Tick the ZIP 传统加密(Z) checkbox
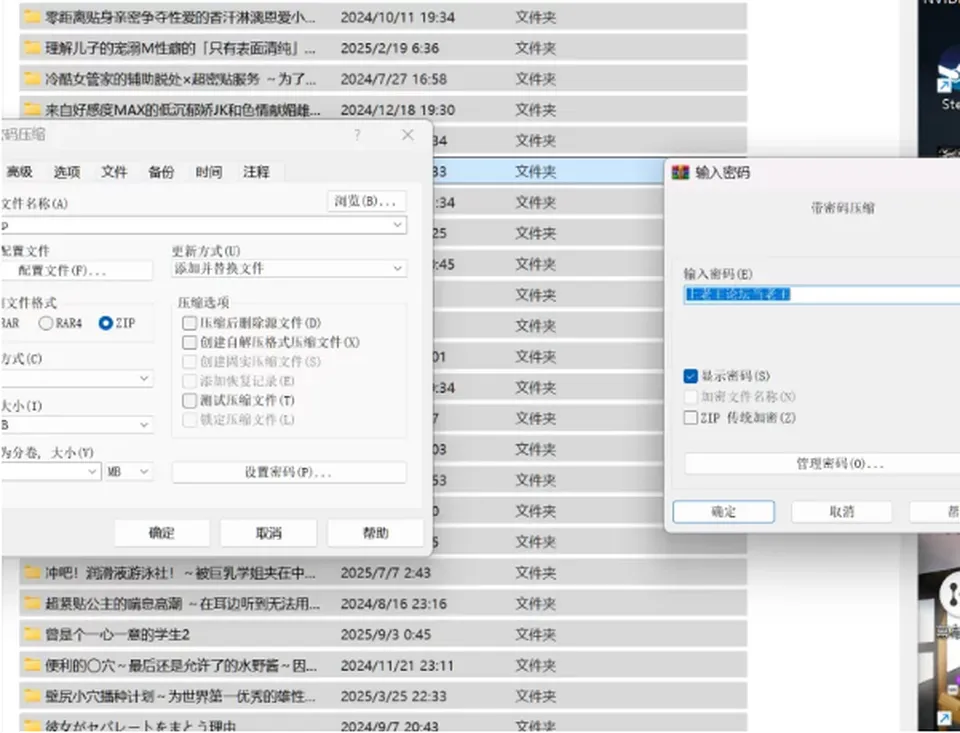 [691, 418]
